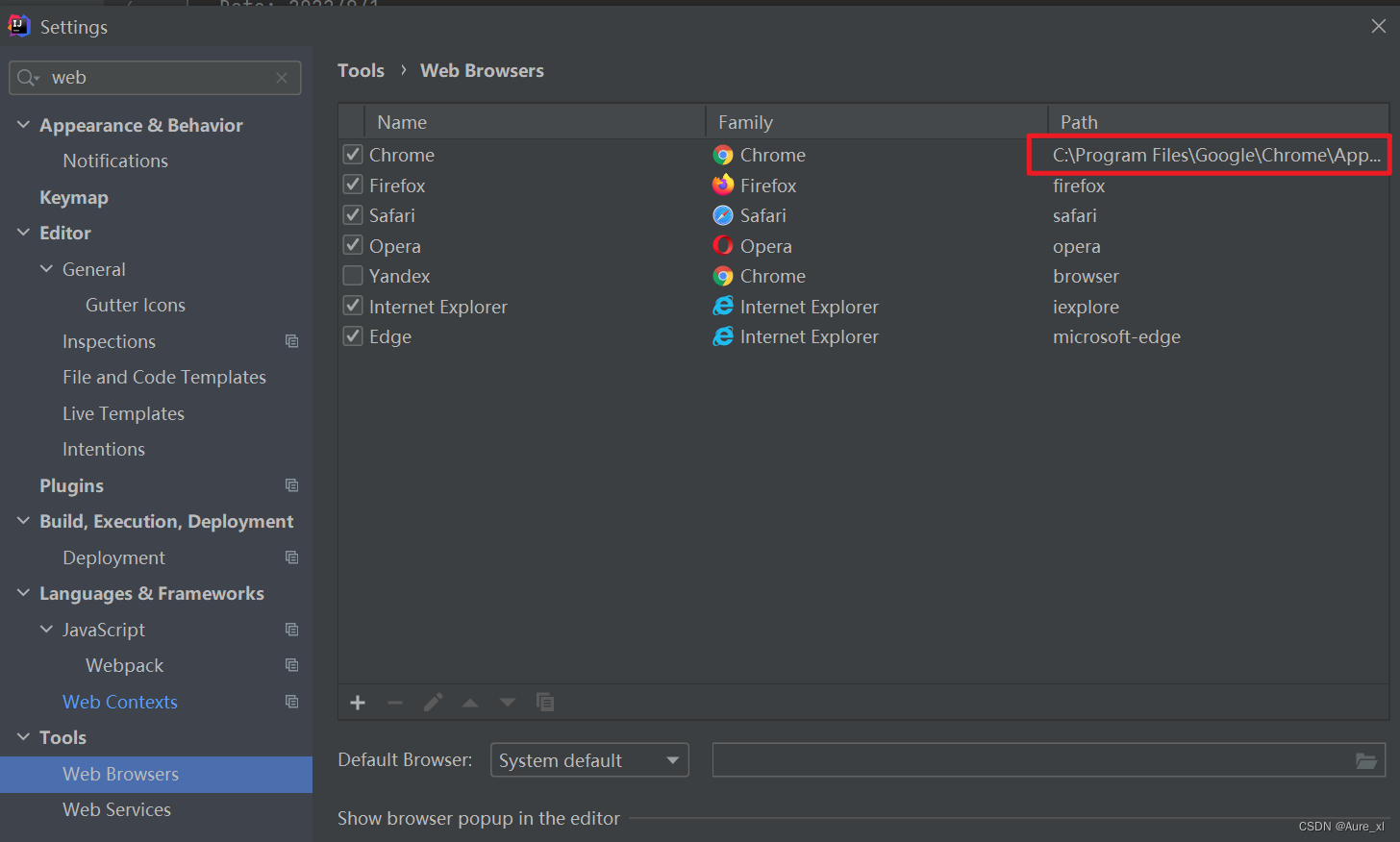This screenshot has width=1400, height=842.
Task: Click the Copy browser icon in toolbar
Action: [545, 703]
